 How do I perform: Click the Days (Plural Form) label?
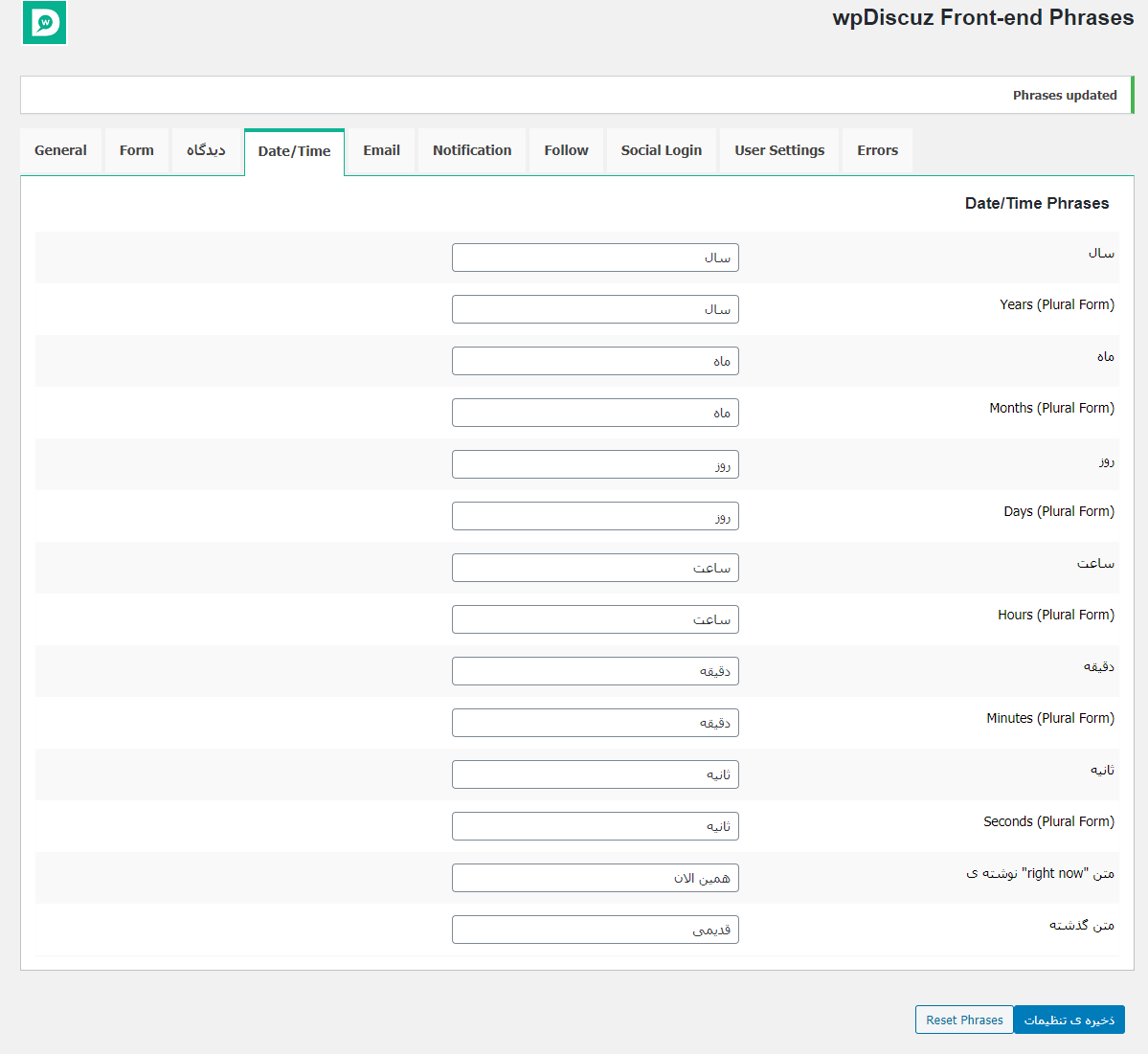click(1059, 511)
